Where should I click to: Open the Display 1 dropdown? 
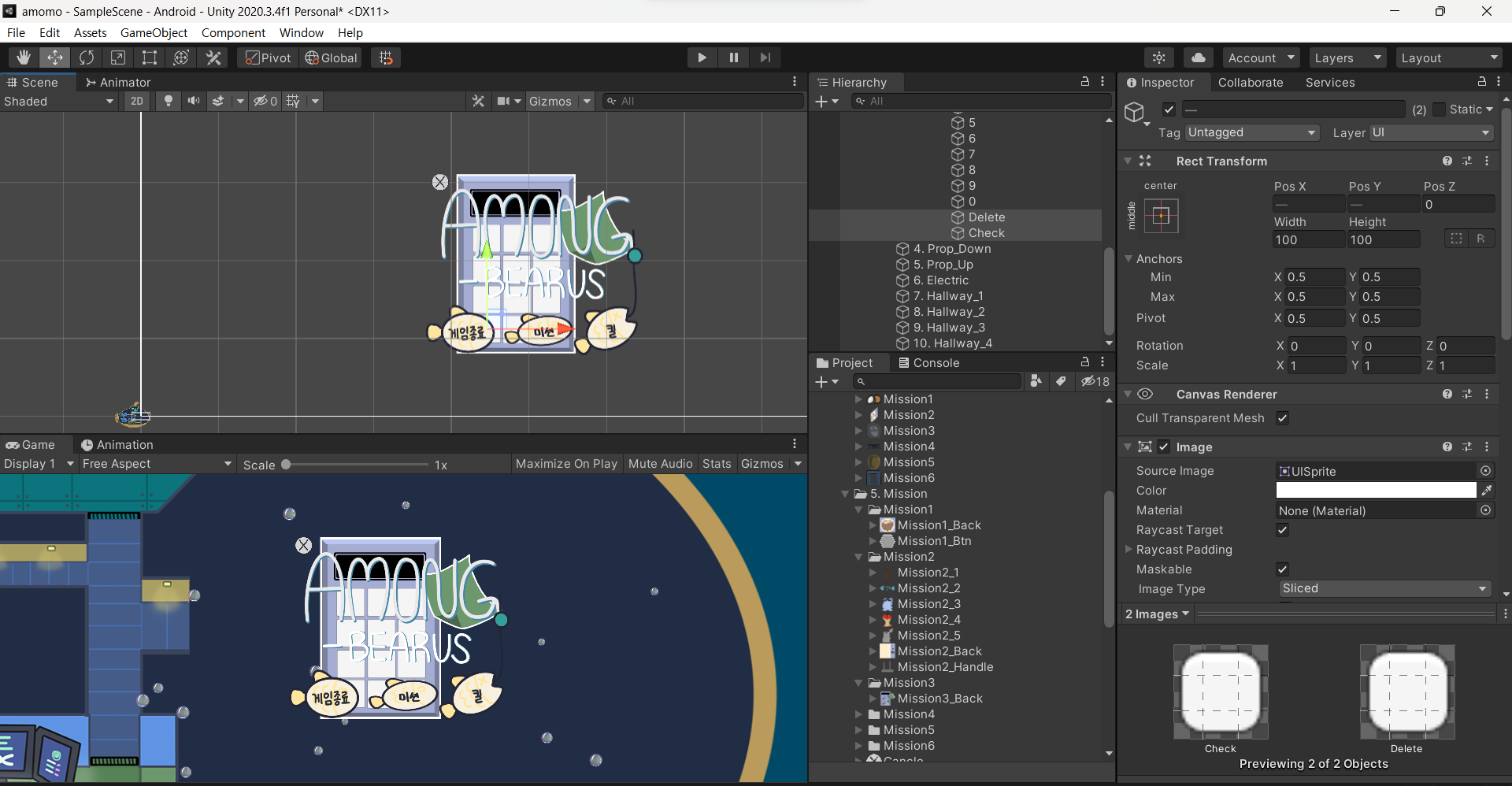[39, 464]
